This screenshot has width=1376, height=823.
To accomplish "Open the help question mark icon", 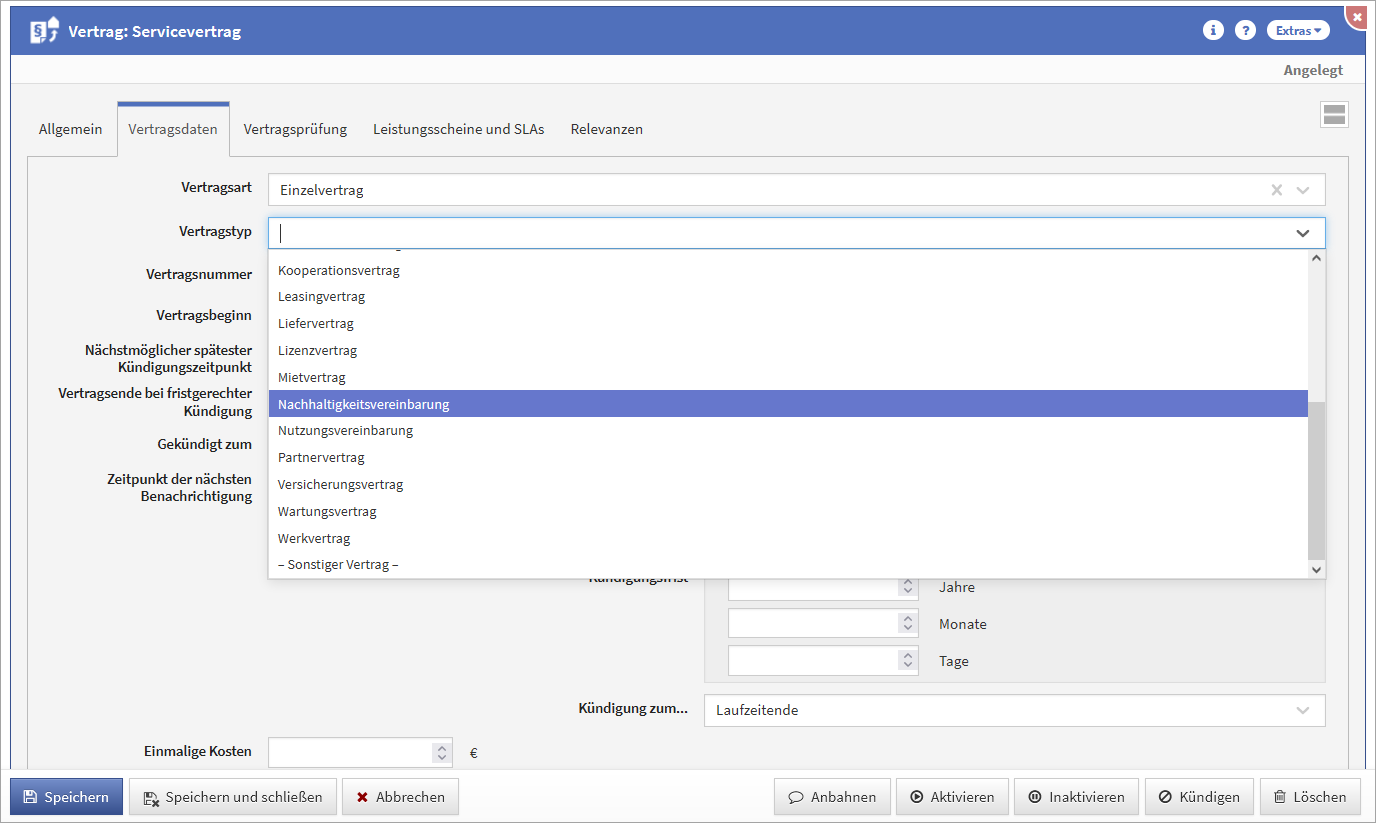I will [1245, 30].
